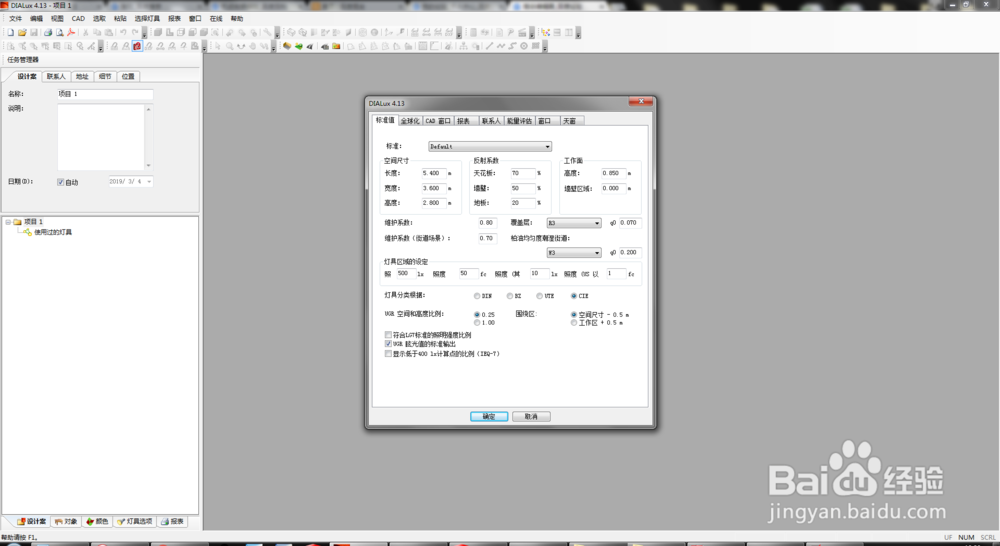Click the colorful tree structure icon in toolbar

545,33
